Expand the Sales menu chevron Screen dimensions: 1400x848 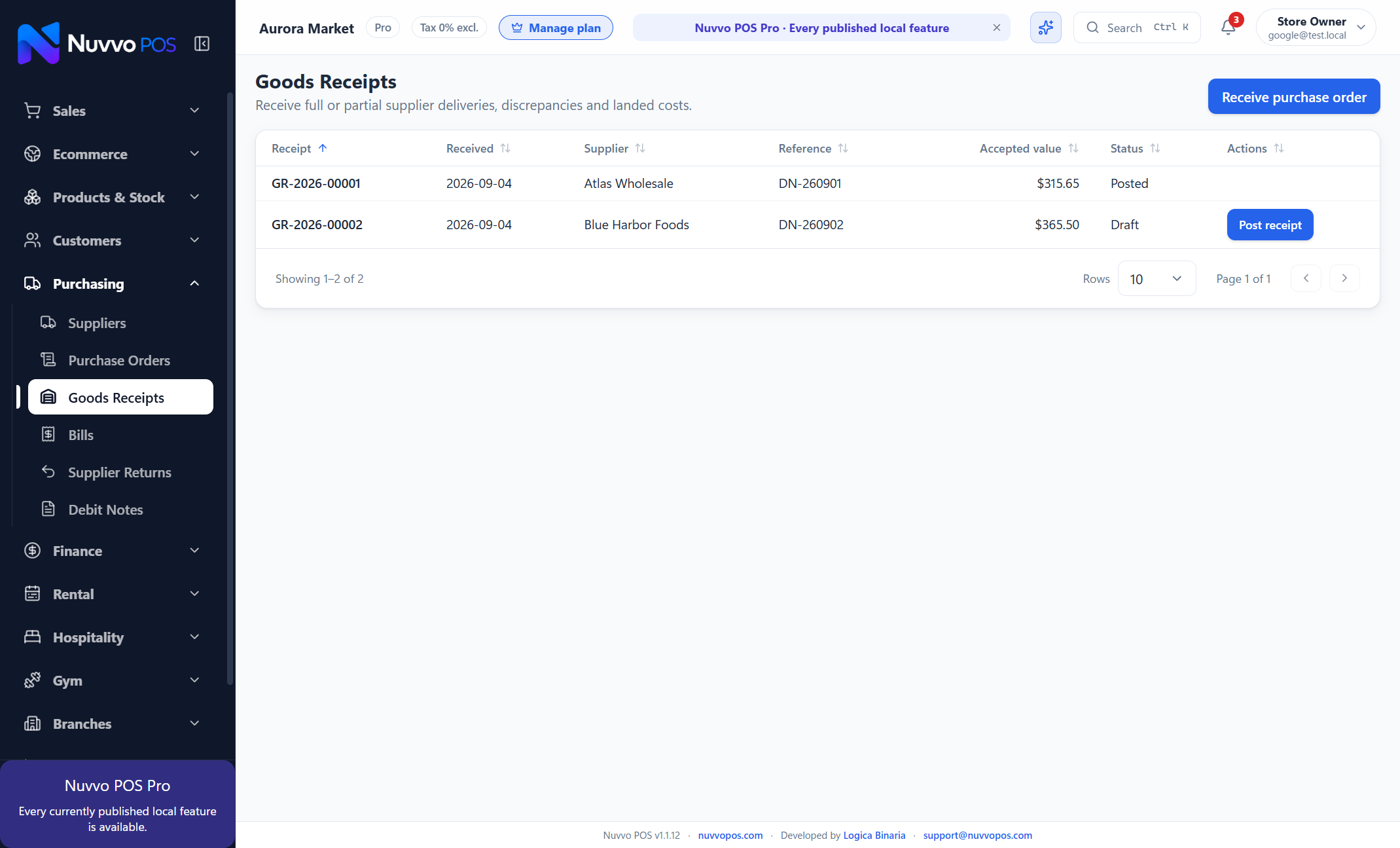click(x=194, y=111)
